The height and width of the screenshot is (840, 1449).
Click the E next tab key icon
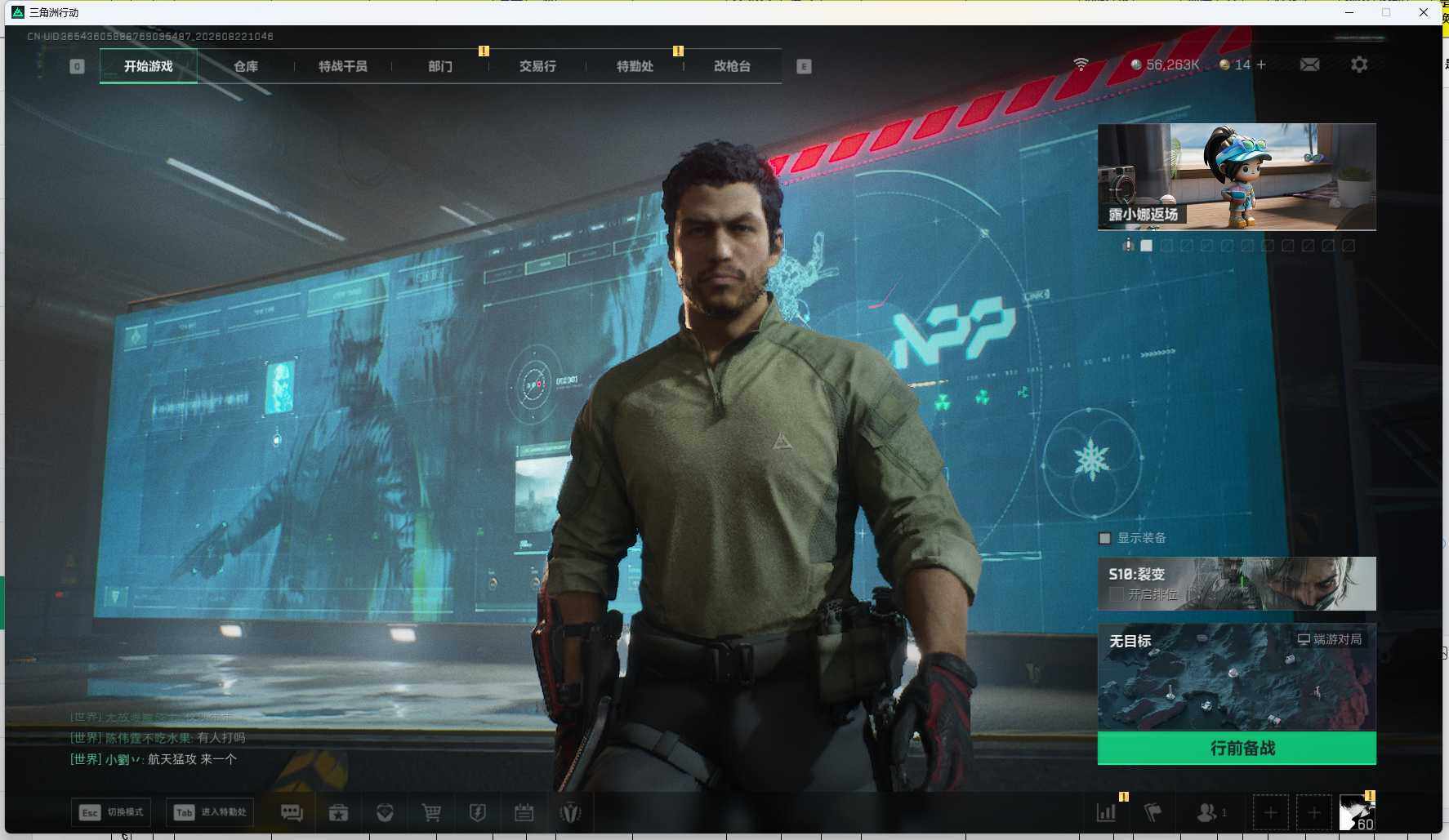pyautogui.click(x=804, y=66)
